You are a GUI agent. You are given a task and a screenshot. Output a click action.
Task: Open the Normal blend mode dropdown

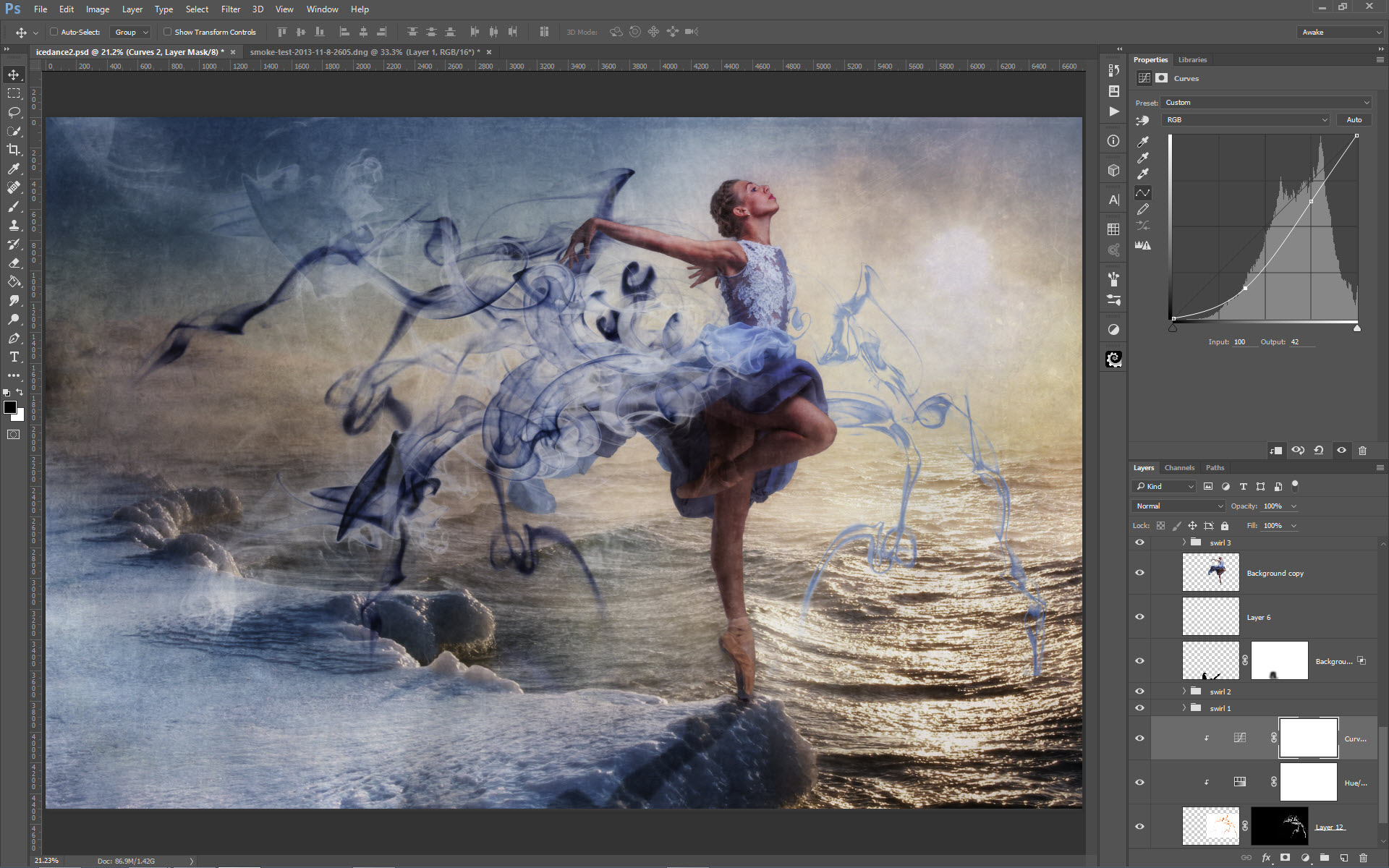coord(1178,506)
